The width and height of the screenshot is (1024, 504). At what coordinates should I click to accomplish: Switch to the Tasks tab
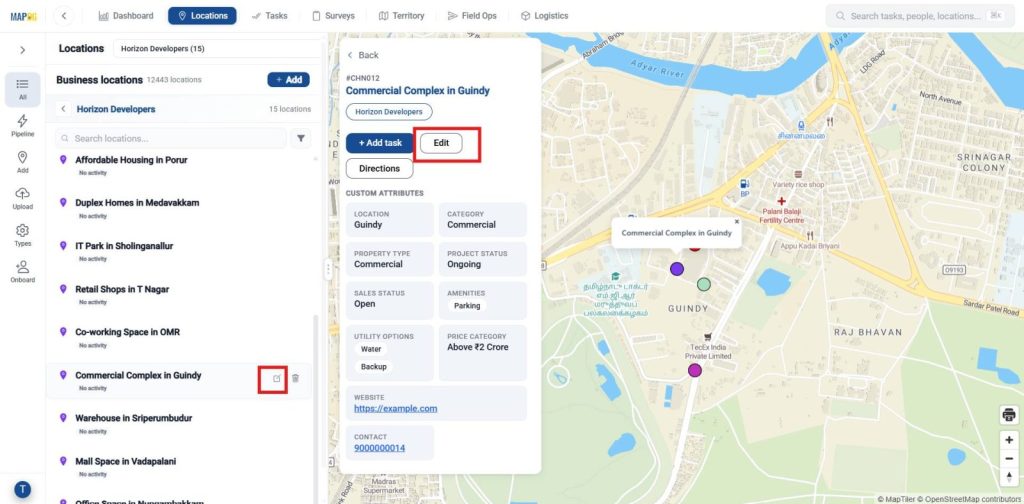pyautogui.click(x=269, y=16)
